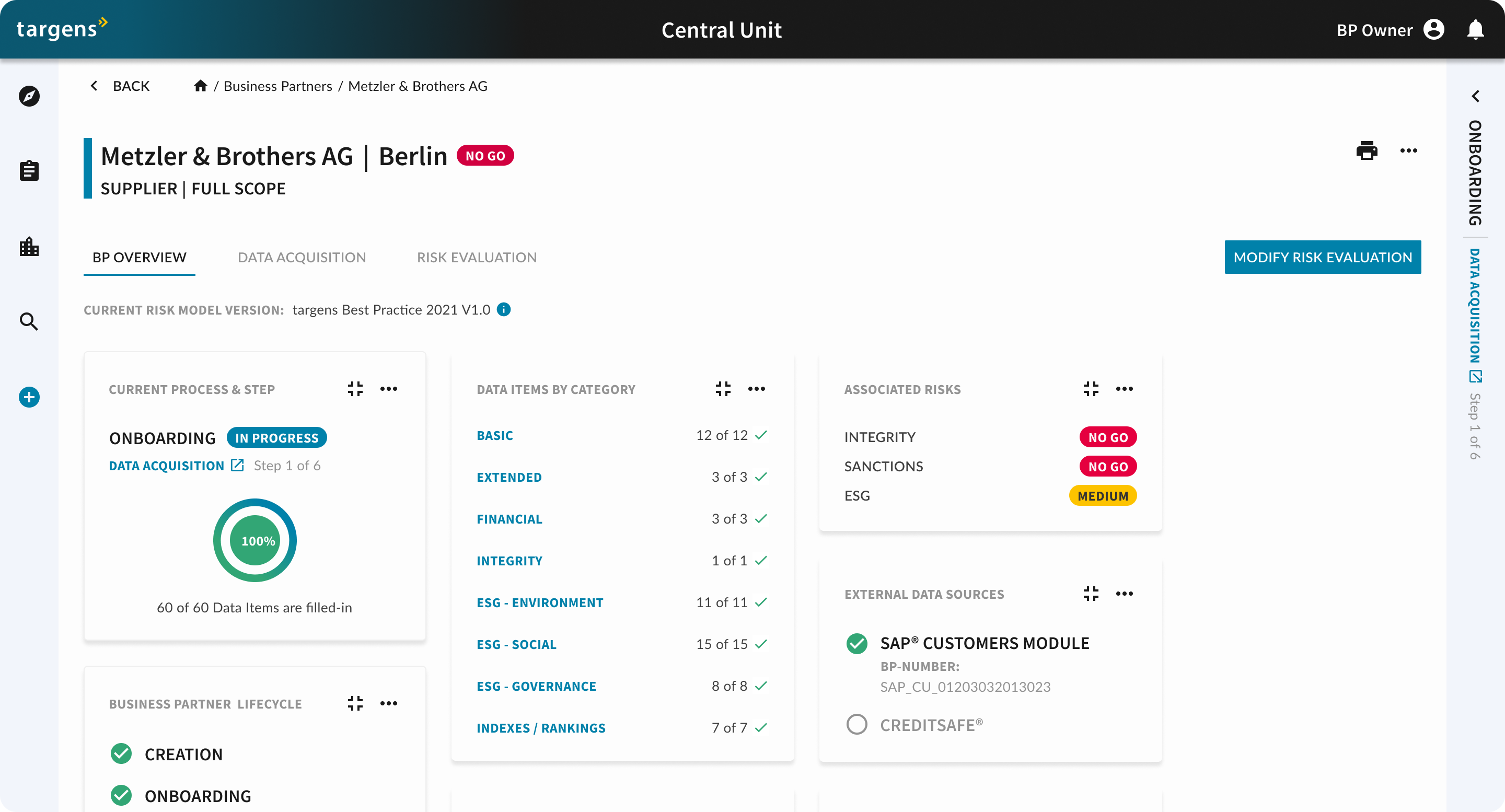Switch to Data Acquisition tab
1505x812 pixels.
[x=302, y=258]
